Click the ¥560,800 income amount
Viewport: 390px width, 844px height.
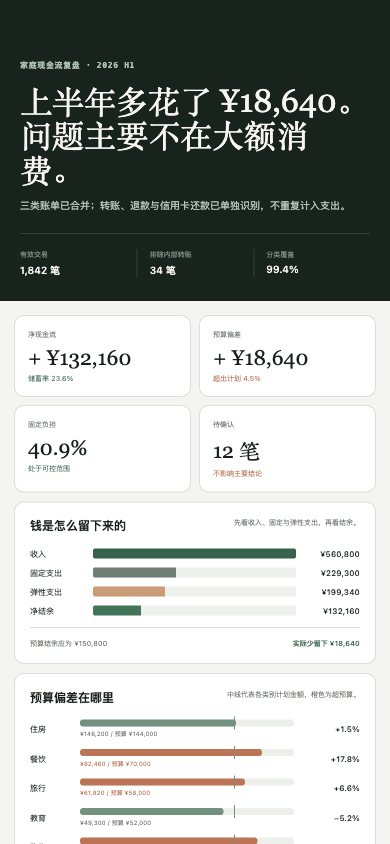click(340, 554)
